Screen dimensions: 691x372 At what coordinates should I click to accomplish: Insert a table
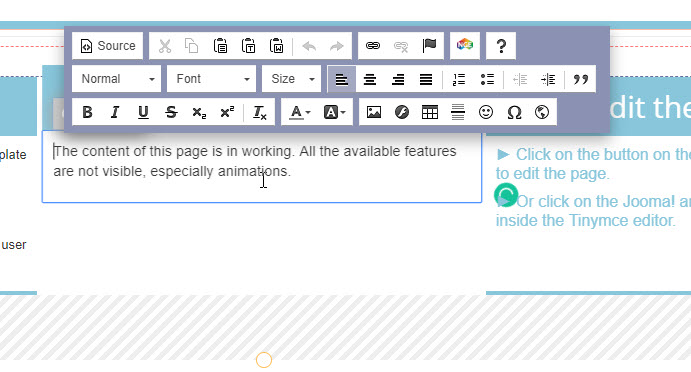(430, 112)
